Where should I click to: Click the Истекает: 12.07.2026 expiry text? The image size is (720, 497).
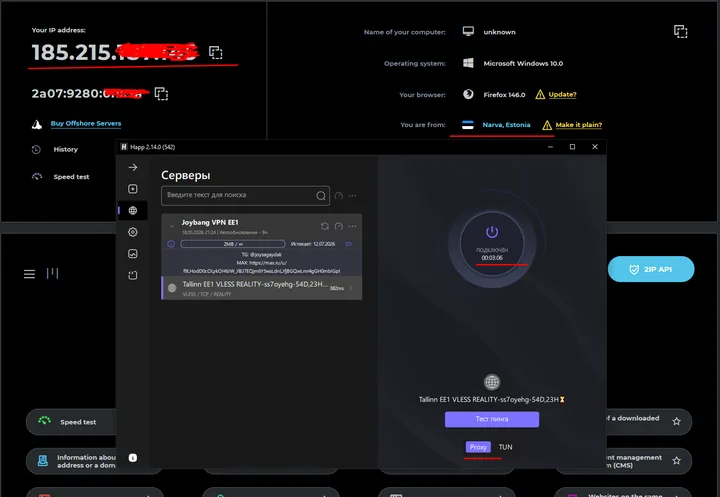click(313, 244)
